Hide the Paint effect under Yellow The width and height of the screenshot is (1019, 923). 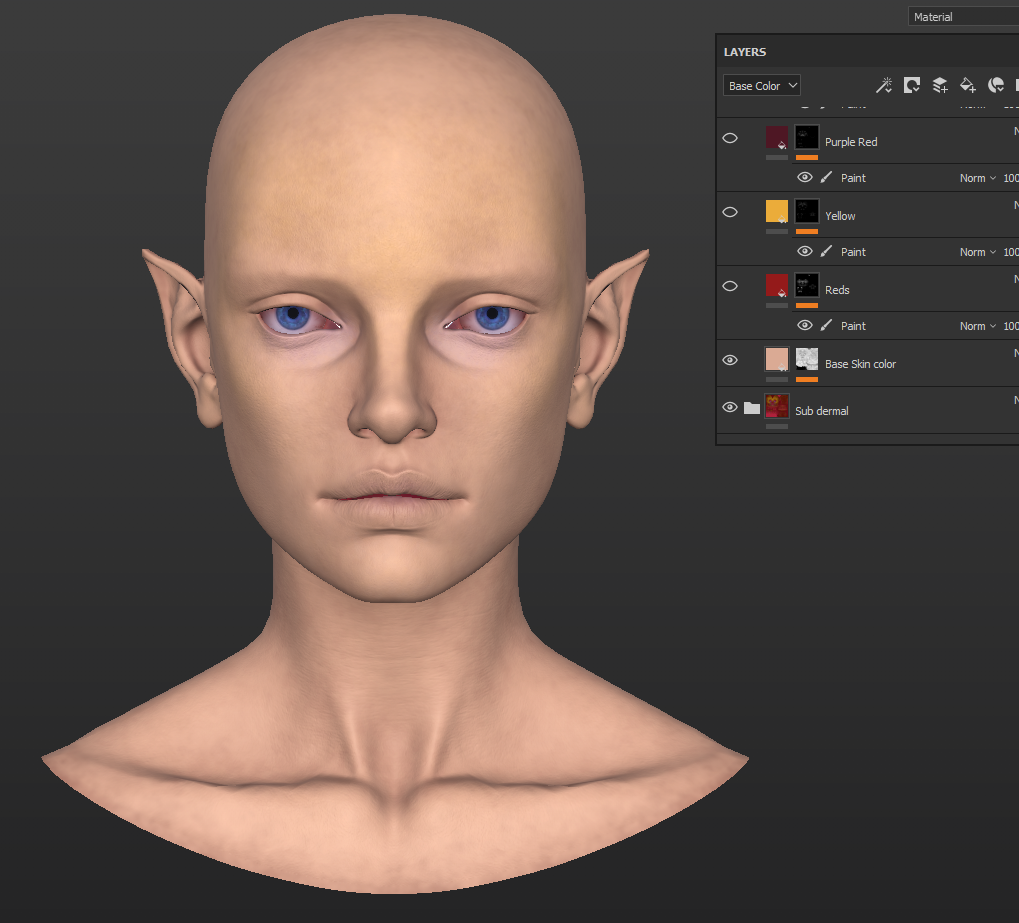point(805,252)
